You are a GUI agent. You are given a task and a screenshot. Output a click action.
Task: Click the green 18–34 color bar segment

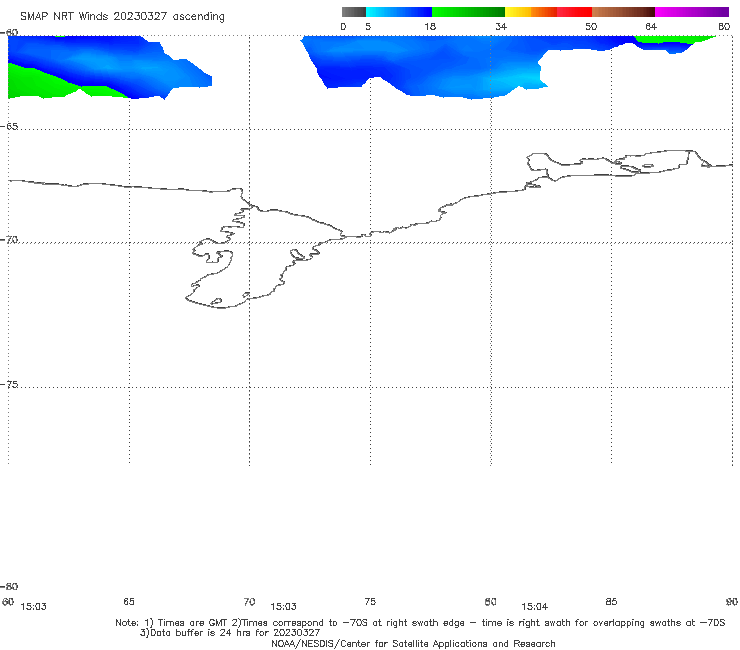point(469,12)
